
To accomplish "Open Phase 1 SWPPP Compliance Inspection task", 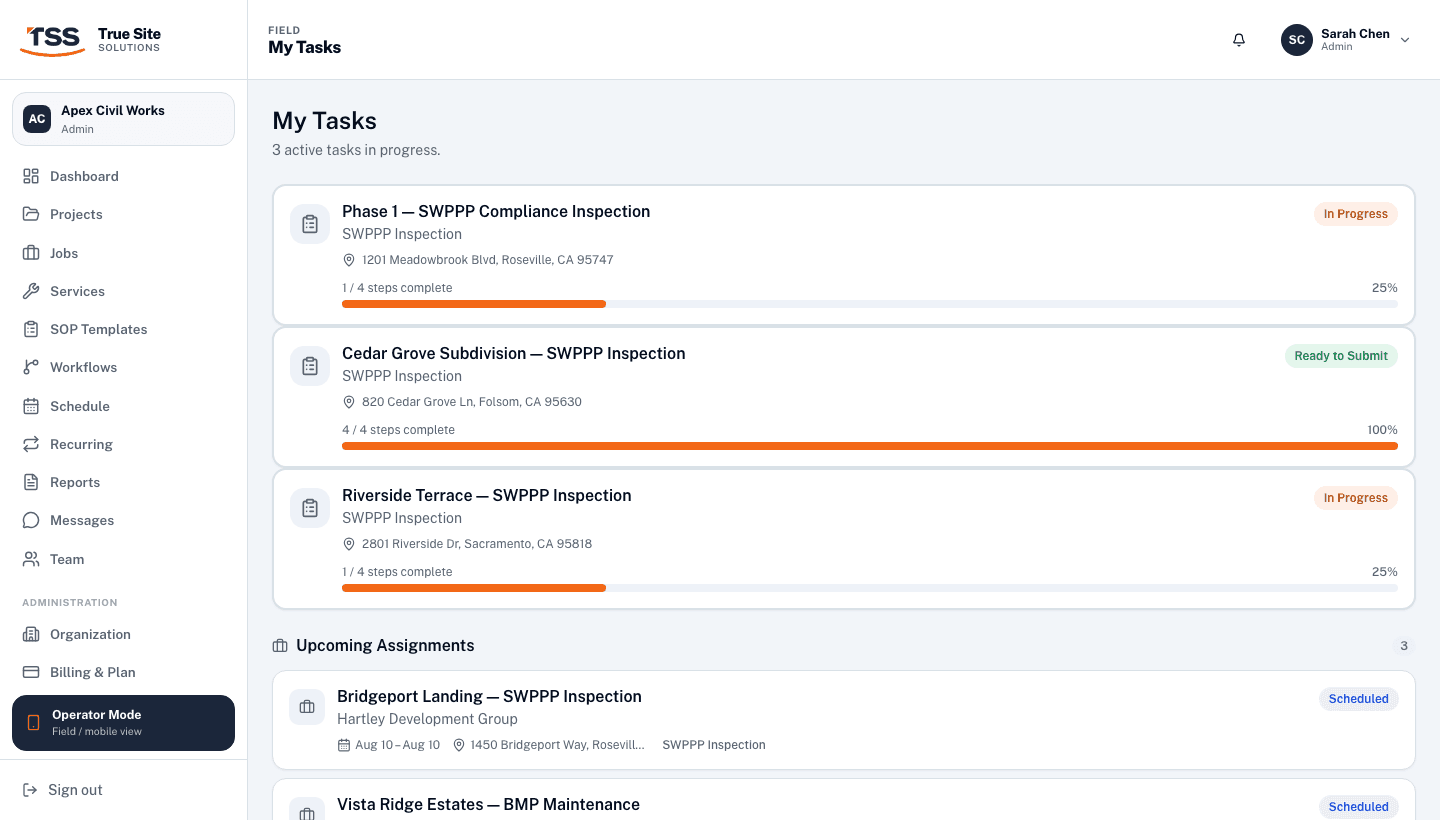I will (844, 255).
